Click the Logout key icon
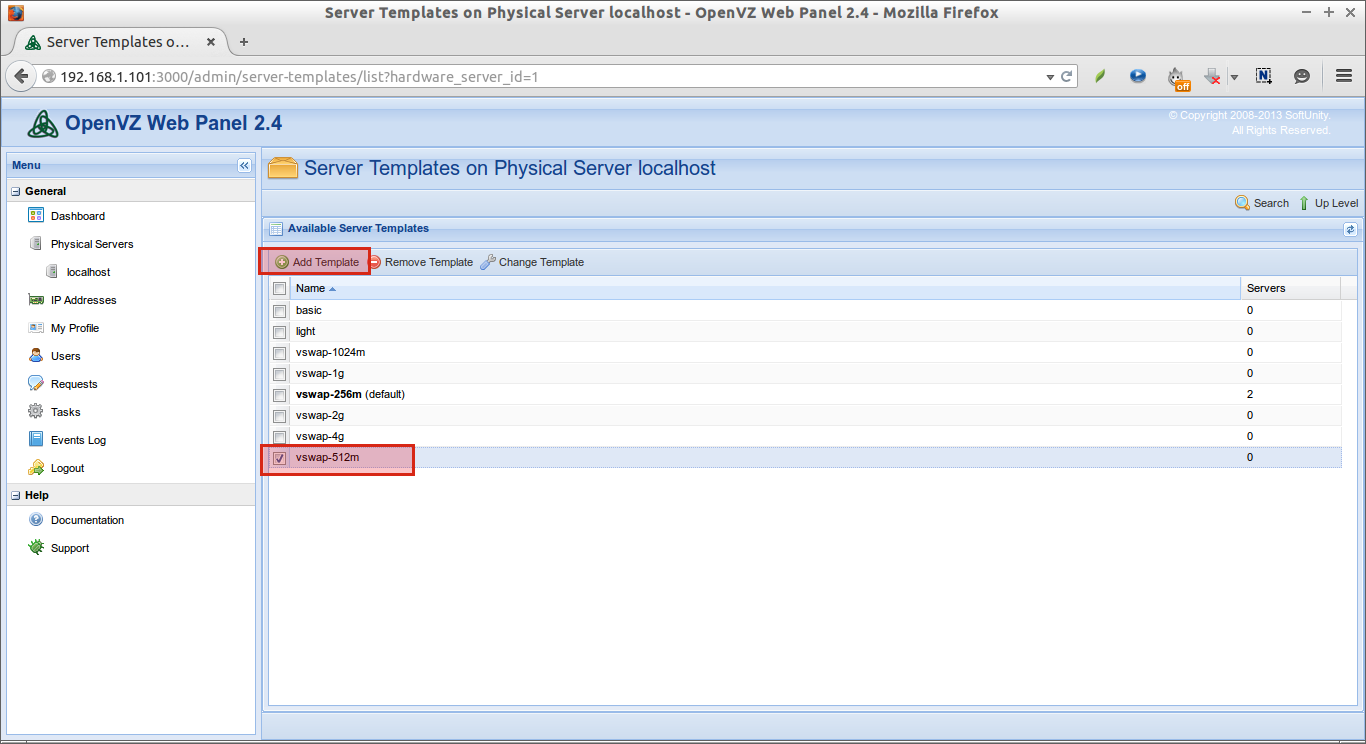Image resolution: width=1366 pixels, height=744 pixels. coord(36,467)
